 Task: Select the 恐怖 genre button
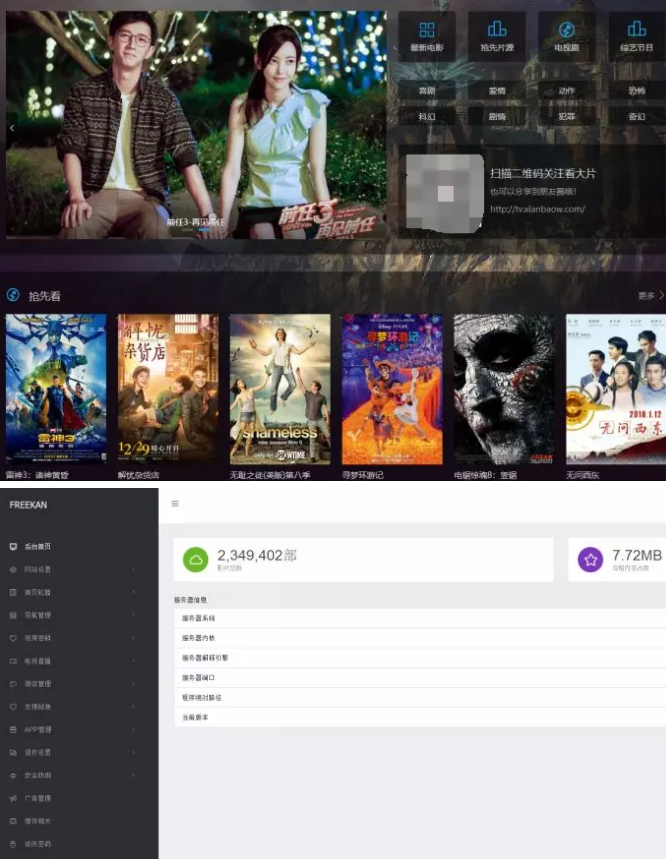point(636,90)
